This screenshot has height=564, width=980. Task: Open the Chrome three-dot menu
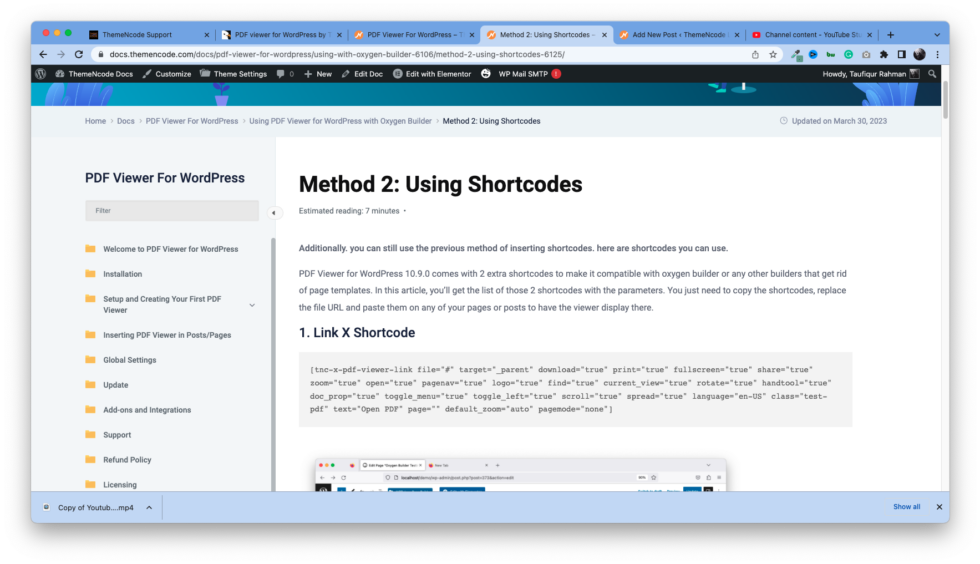938,54
